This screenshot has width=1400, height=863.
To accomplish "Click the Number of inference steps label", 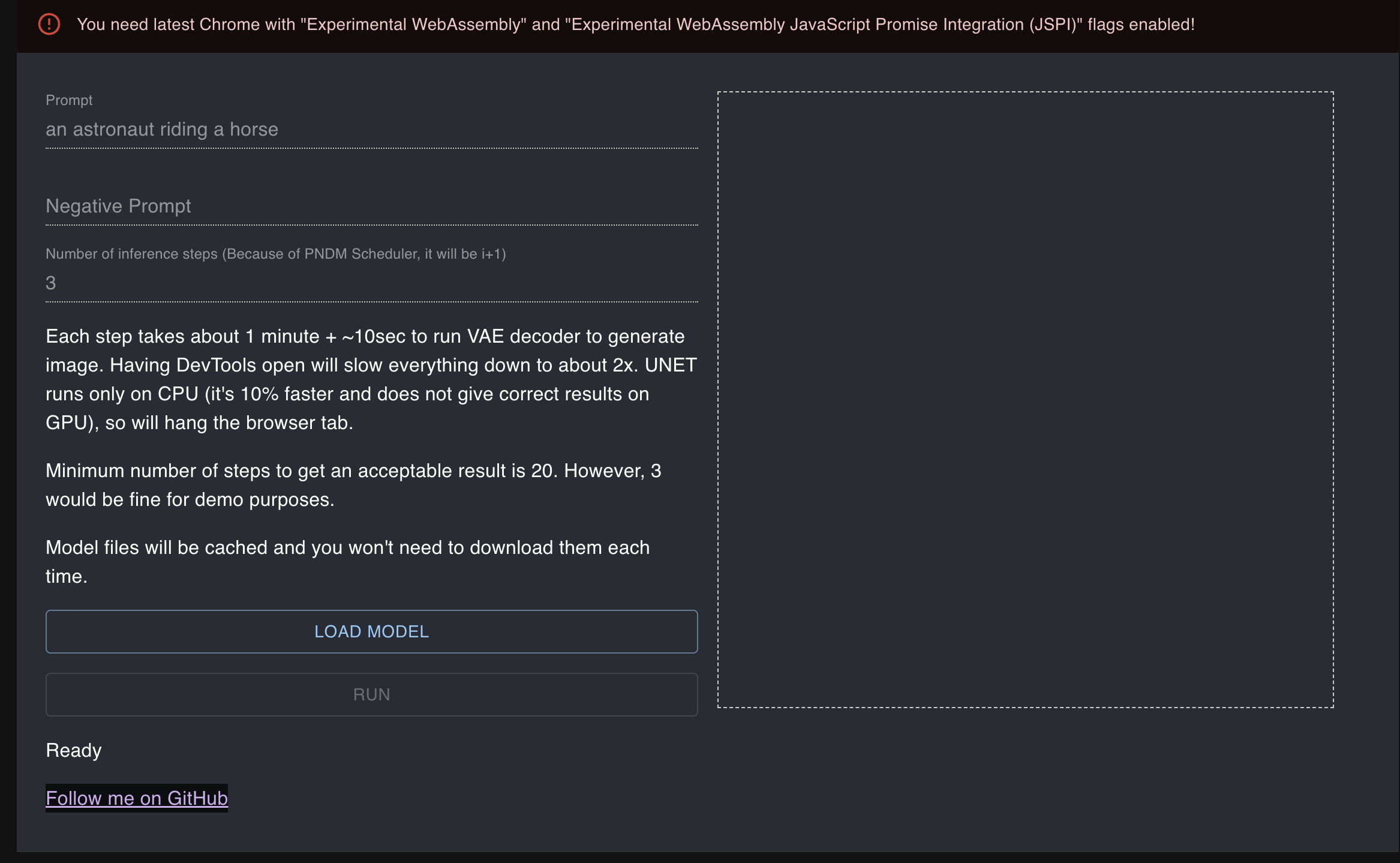I will tap(275, 254).
